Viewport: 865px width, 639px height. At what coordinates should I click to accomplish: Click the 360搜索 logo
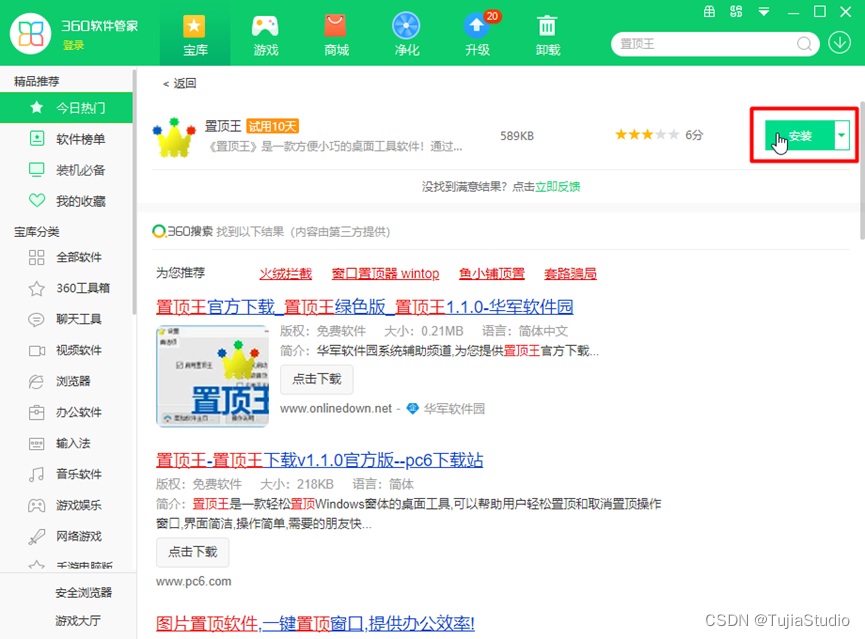[183, 231]
